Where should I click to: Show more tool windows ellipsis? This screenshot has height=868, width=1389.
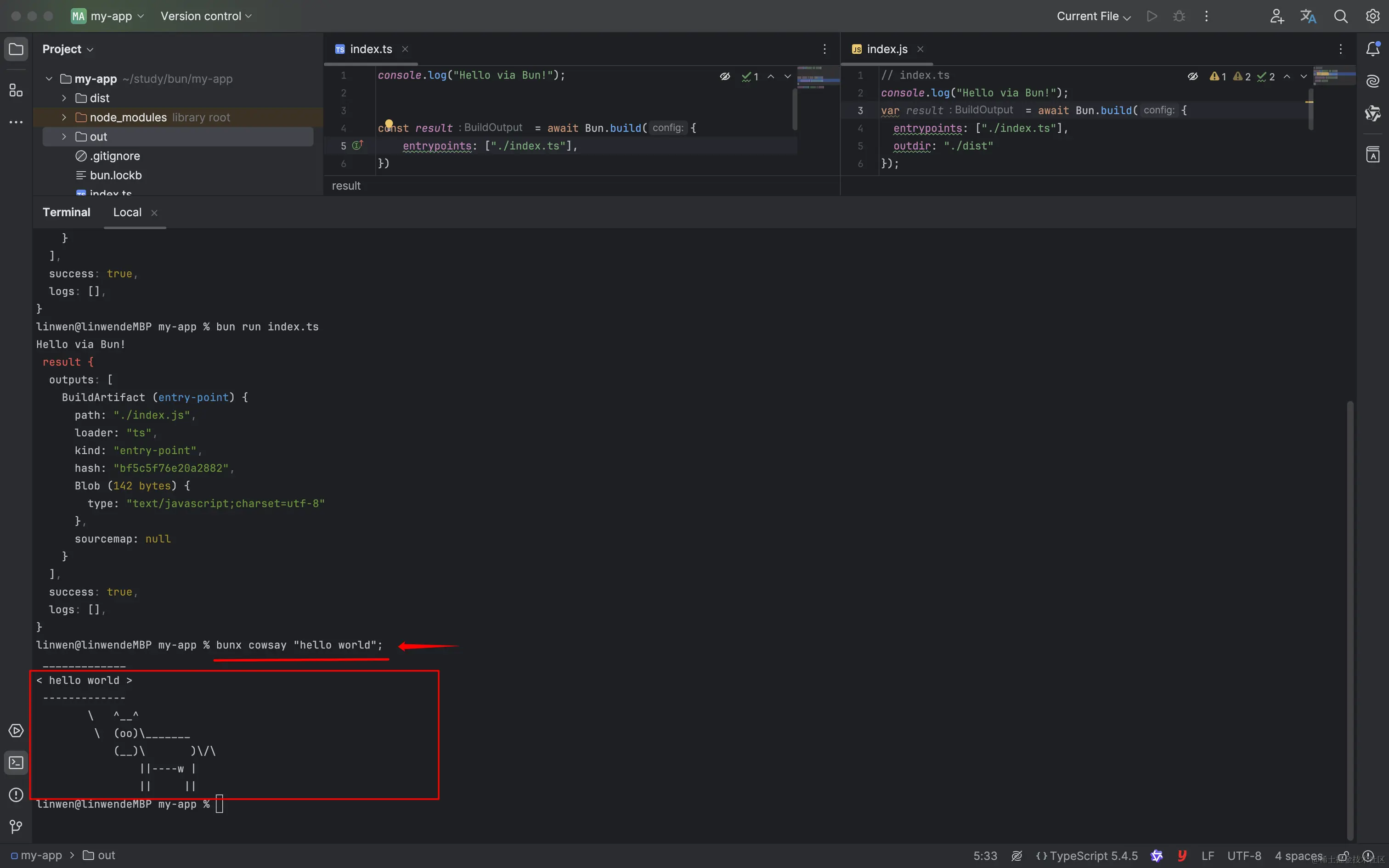[16, 122]
